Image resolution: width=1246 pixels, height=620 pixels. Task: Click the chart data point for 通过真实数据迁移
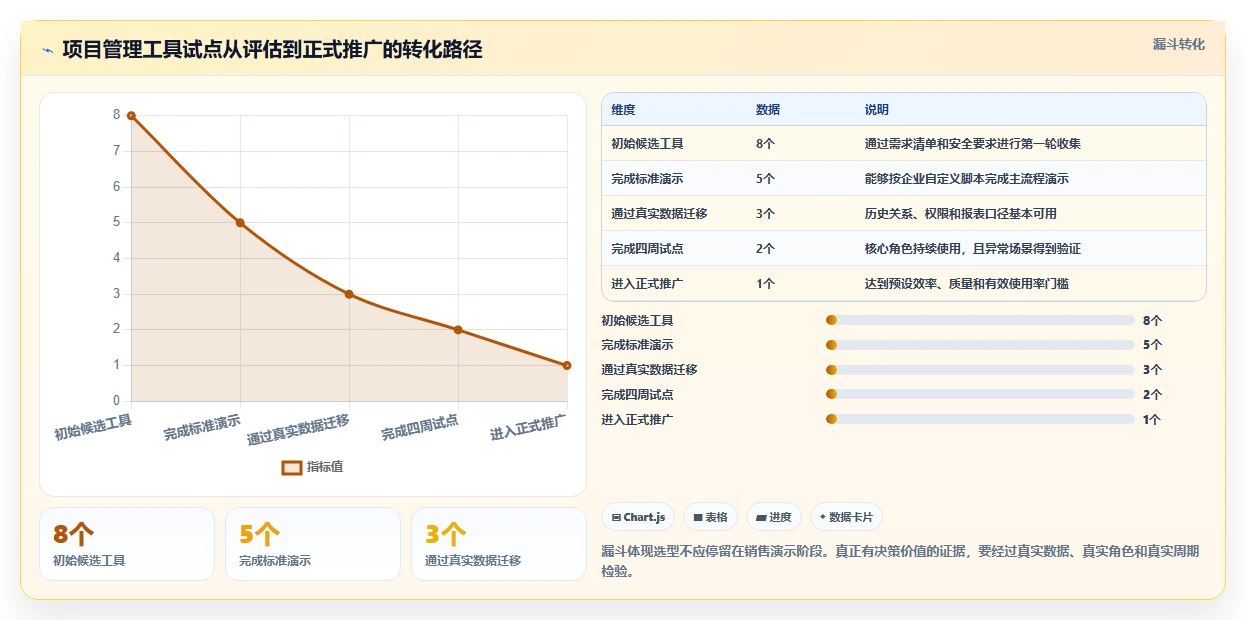coord(349,294)
